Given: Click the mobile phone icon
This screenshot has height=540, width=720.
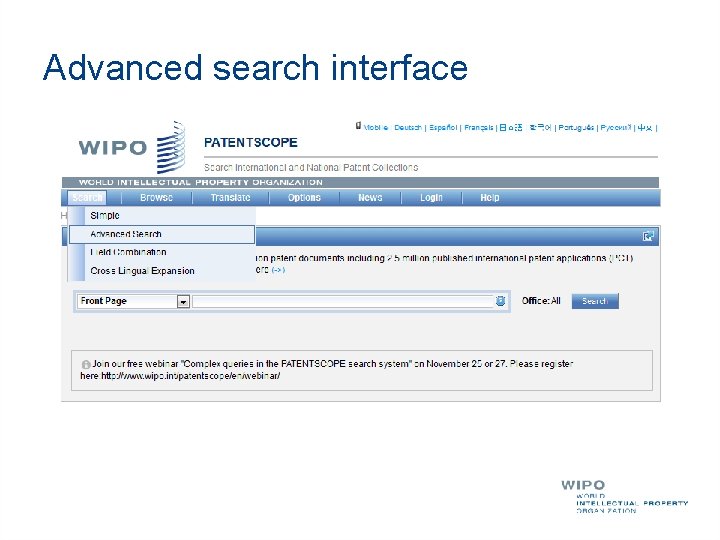Looking at the screenshot, I should 358,125.
